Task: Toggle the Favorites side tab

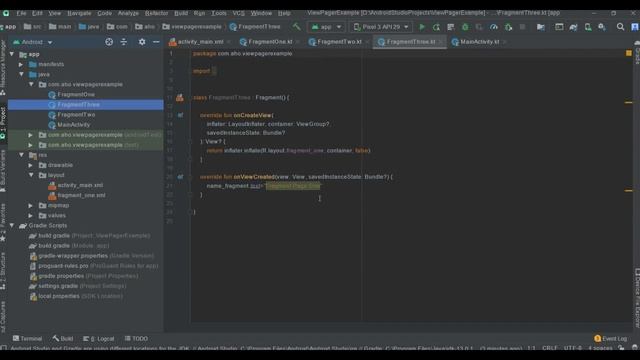Action: [3, 222]
